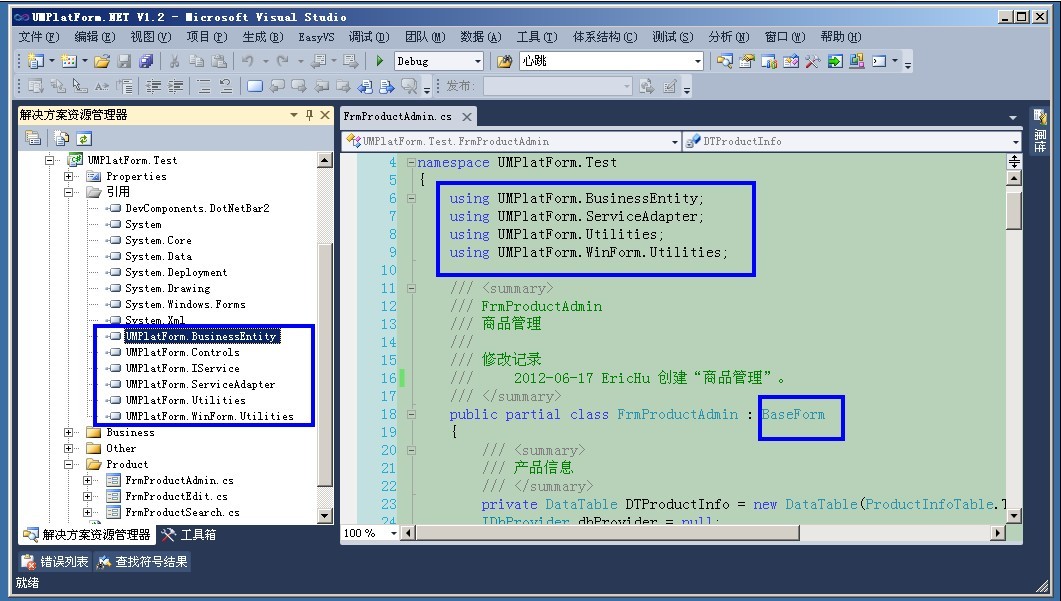Image resolution: width=1061 pixels, height=601 pixels.
Task: Close the FrmProductAdmin.cs tab
Action: (x=466, y=116)
